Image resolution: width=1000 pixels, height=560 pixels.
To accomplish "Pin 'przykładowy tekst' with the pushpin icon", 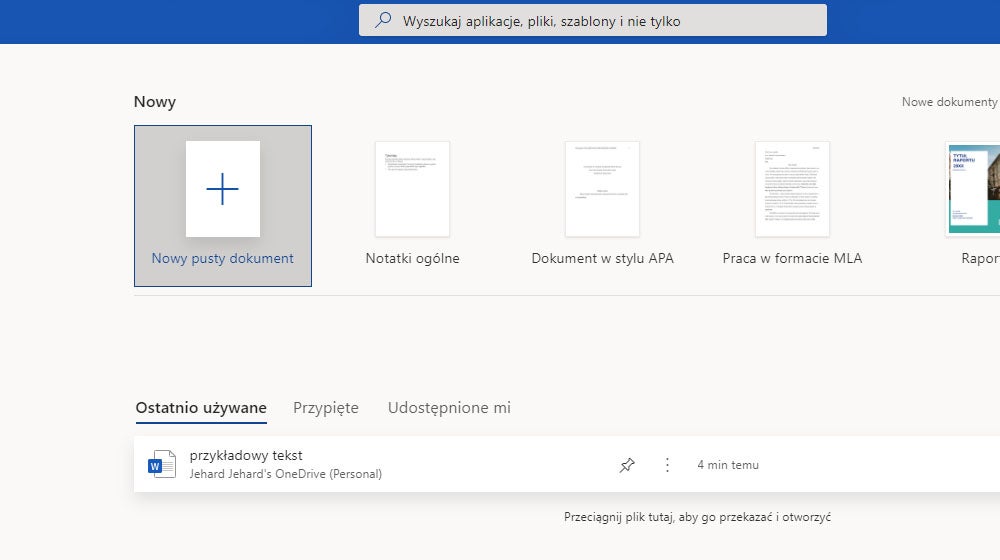I will pyautogui.click(x=627, y=465).
